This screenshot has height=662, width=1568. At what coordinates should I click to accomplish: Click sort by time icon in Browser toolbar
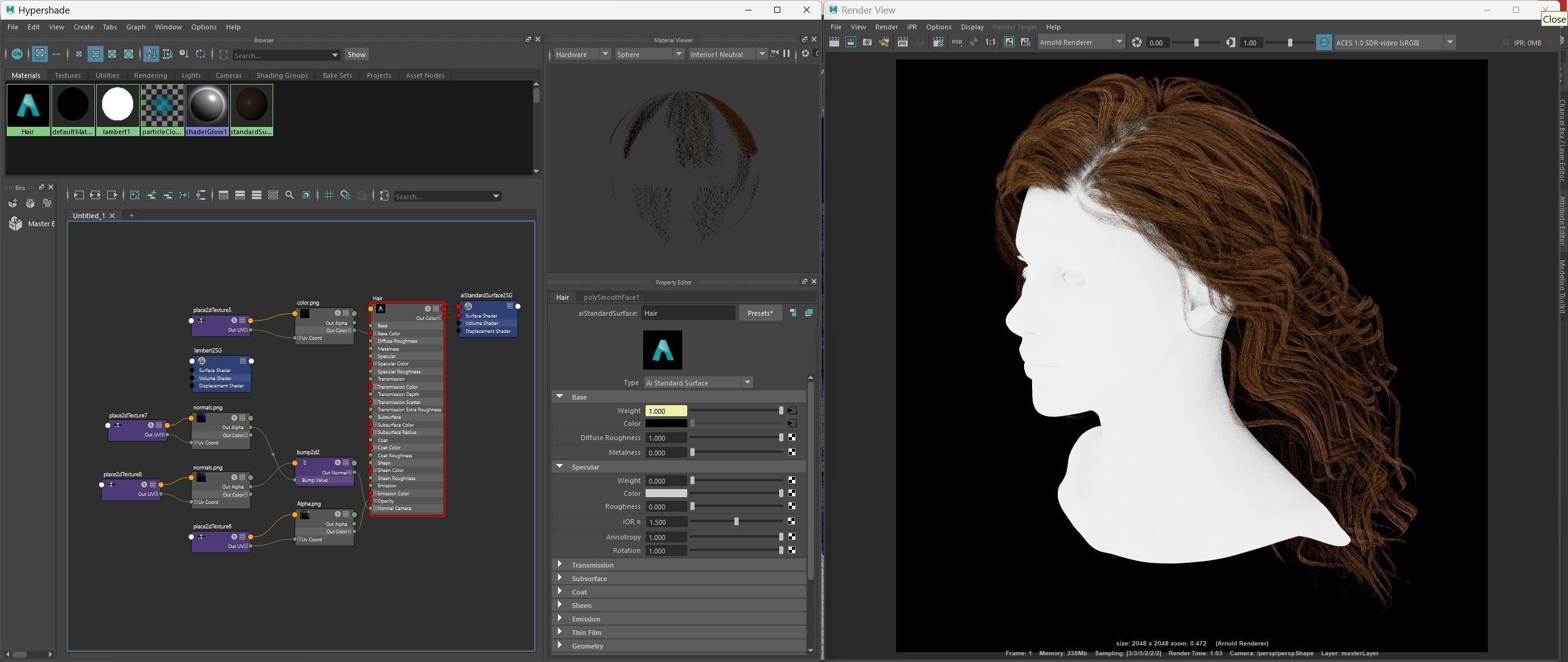click(184, 54)
